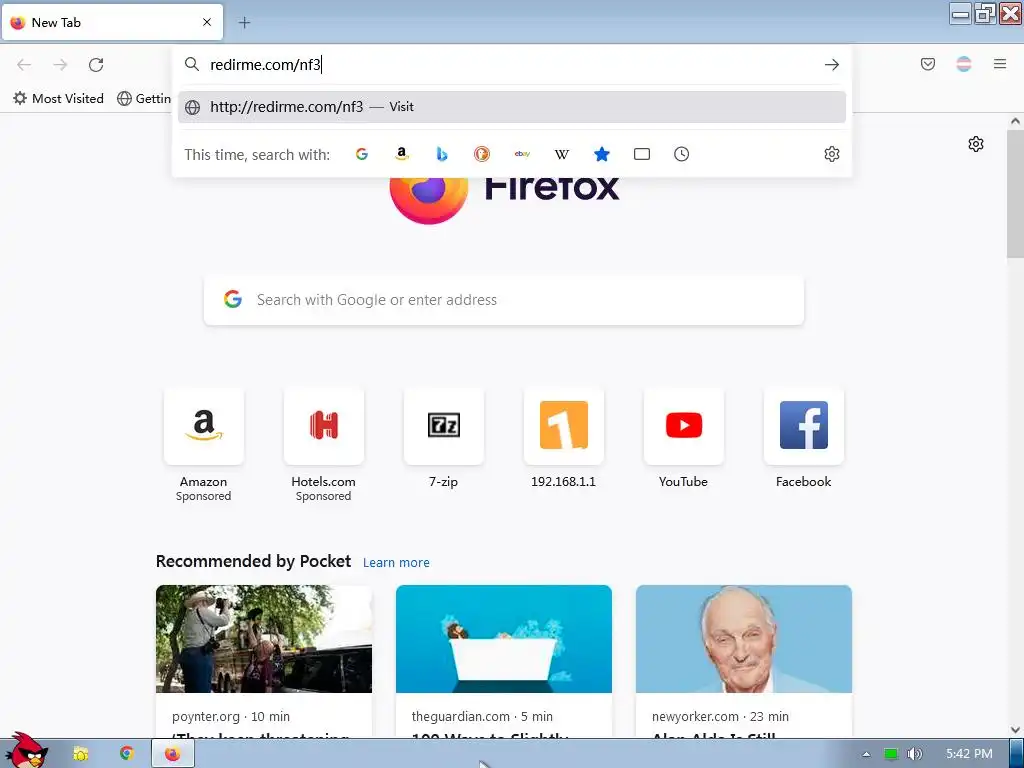The image size is (1024, 768).
Task: Open Save to Pocket button
Action: [927, 64]
